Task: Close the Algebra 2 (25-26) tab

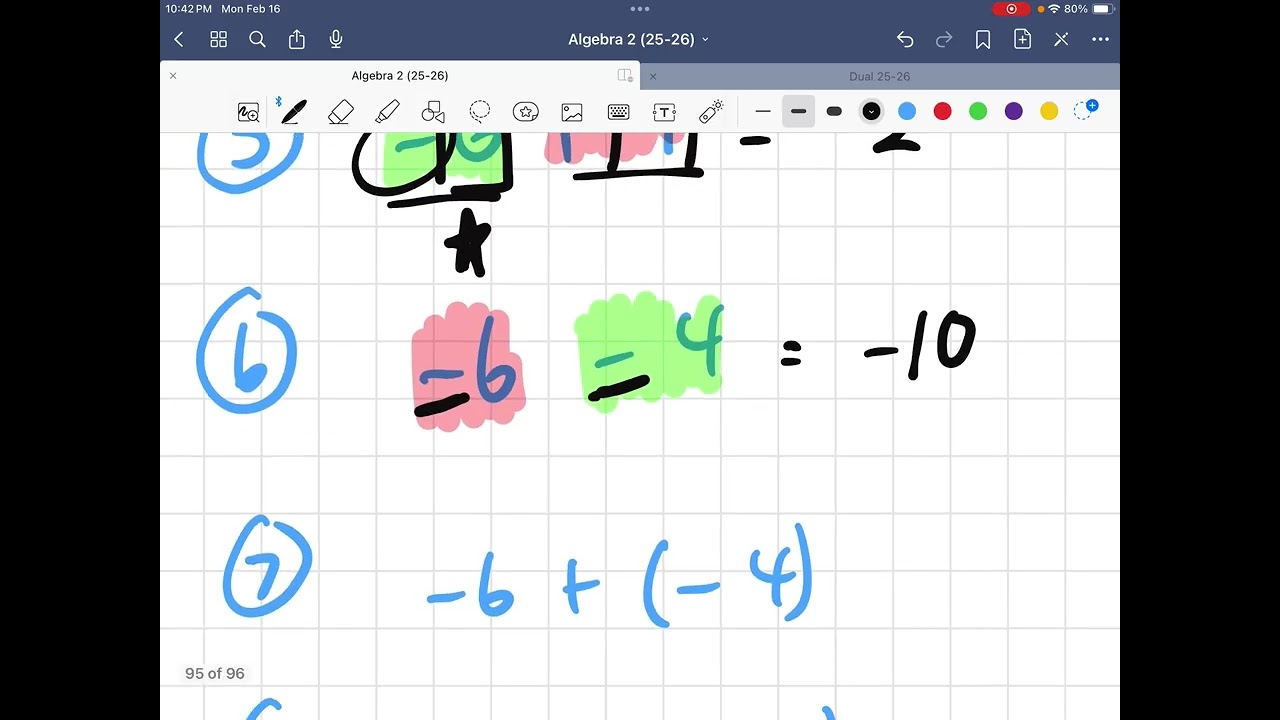Action: click(x=173, y=76)
